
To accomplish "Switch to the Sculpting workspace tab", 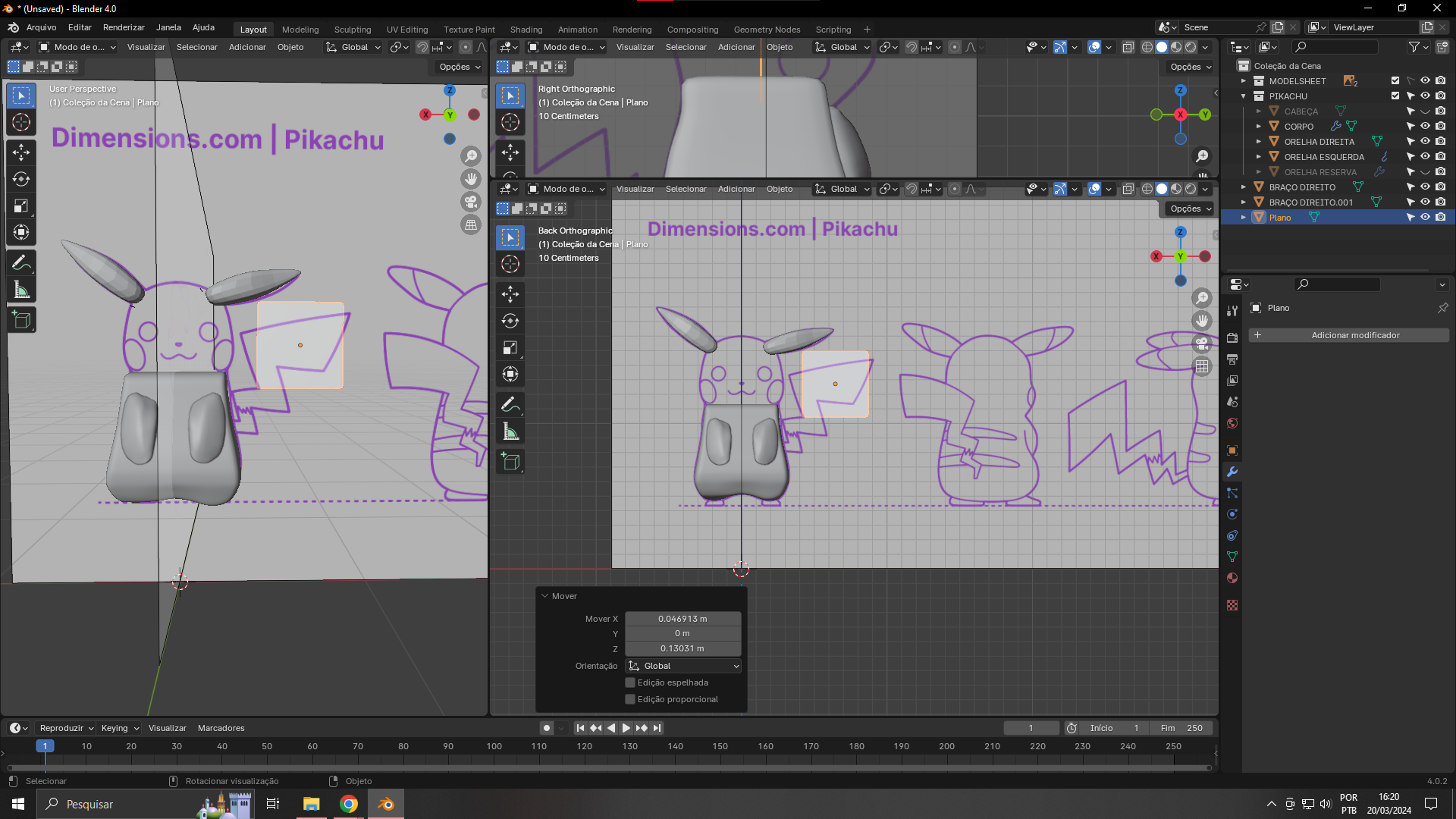I will (352, 30).
